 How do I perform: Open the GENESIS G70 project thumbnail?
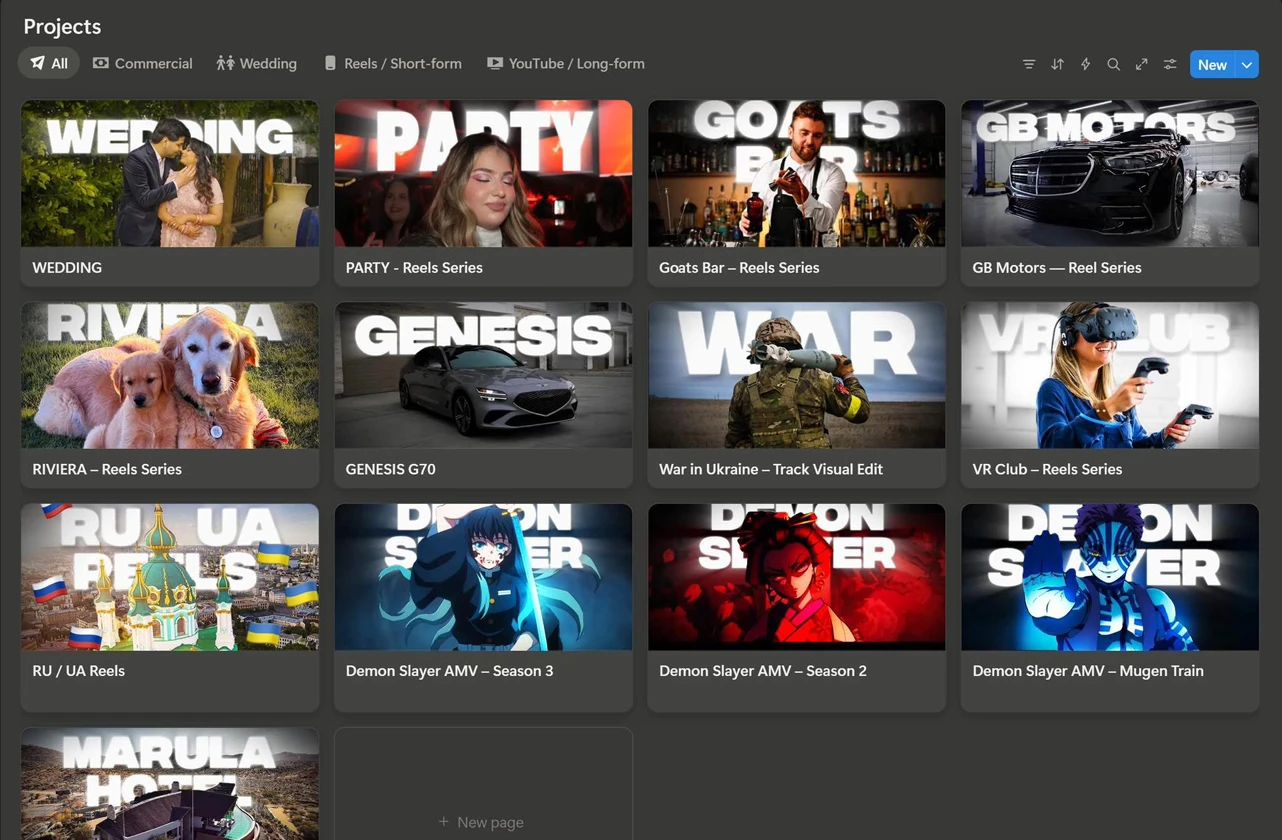pyautogui.click(x=483, y=376)
